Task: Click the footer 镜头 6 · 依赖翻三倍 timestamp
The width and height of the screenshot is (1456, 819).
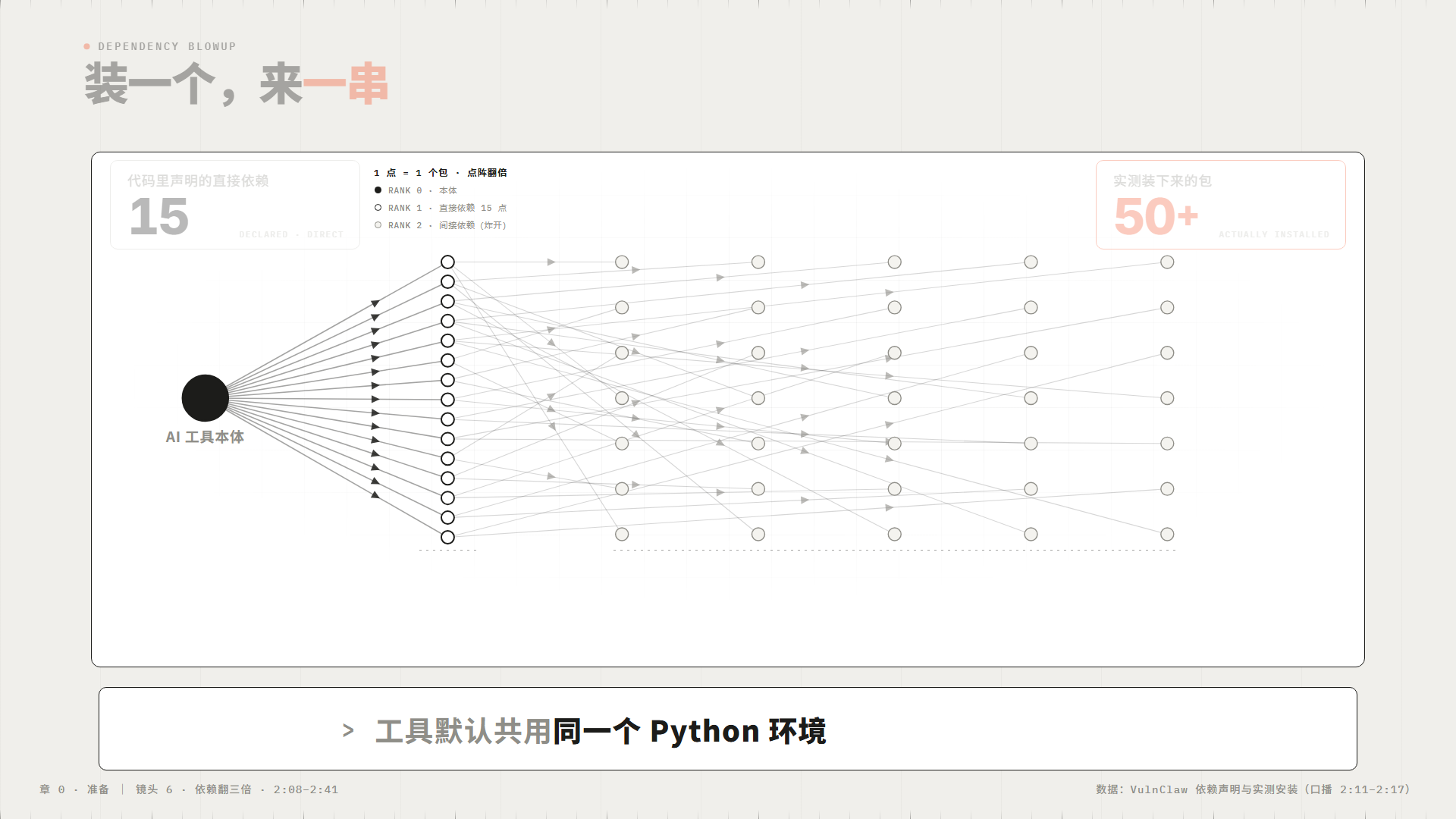Action: tap(237, 789)
